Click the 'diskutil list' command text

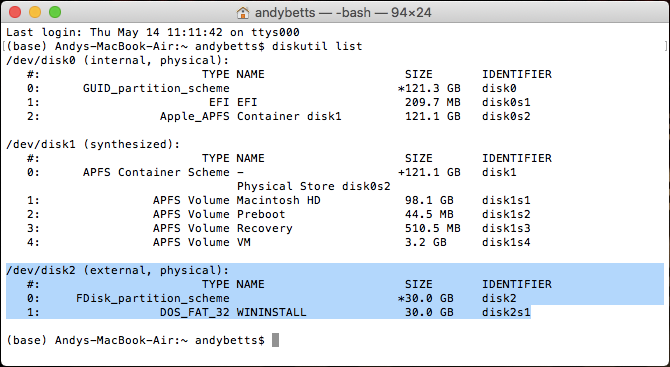(x=317, y=46)
